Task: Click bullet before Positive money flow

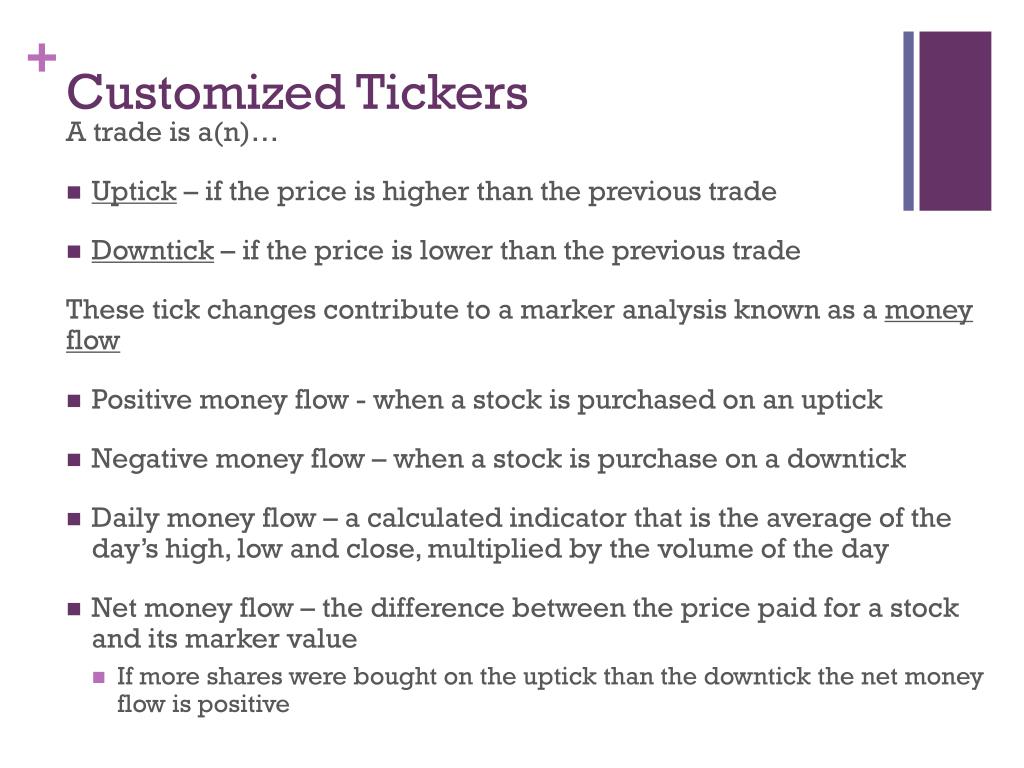Action: click(74, 400)
